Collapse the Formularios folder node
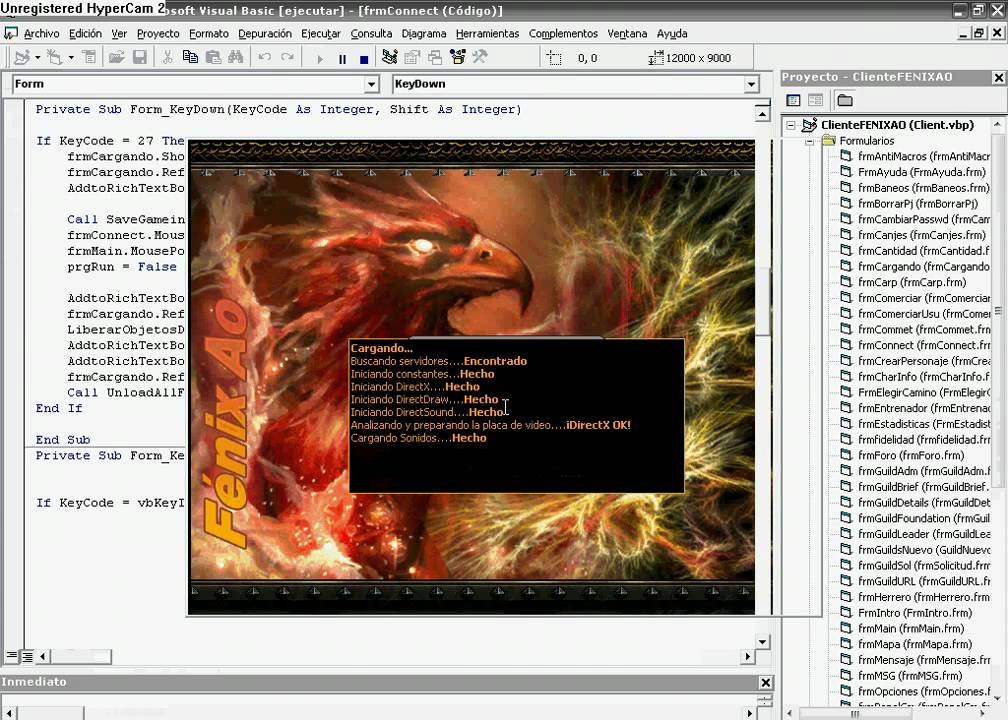 pos(810,141)
